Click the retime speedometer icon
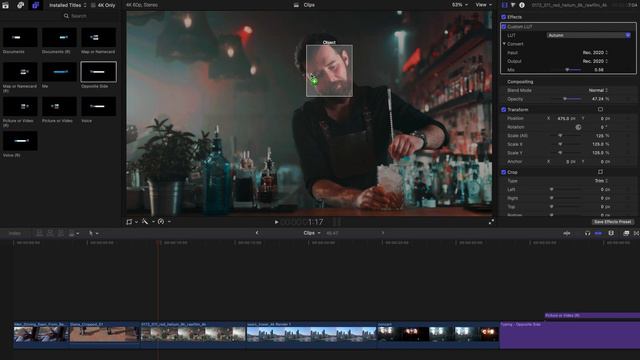 point(161,222)
